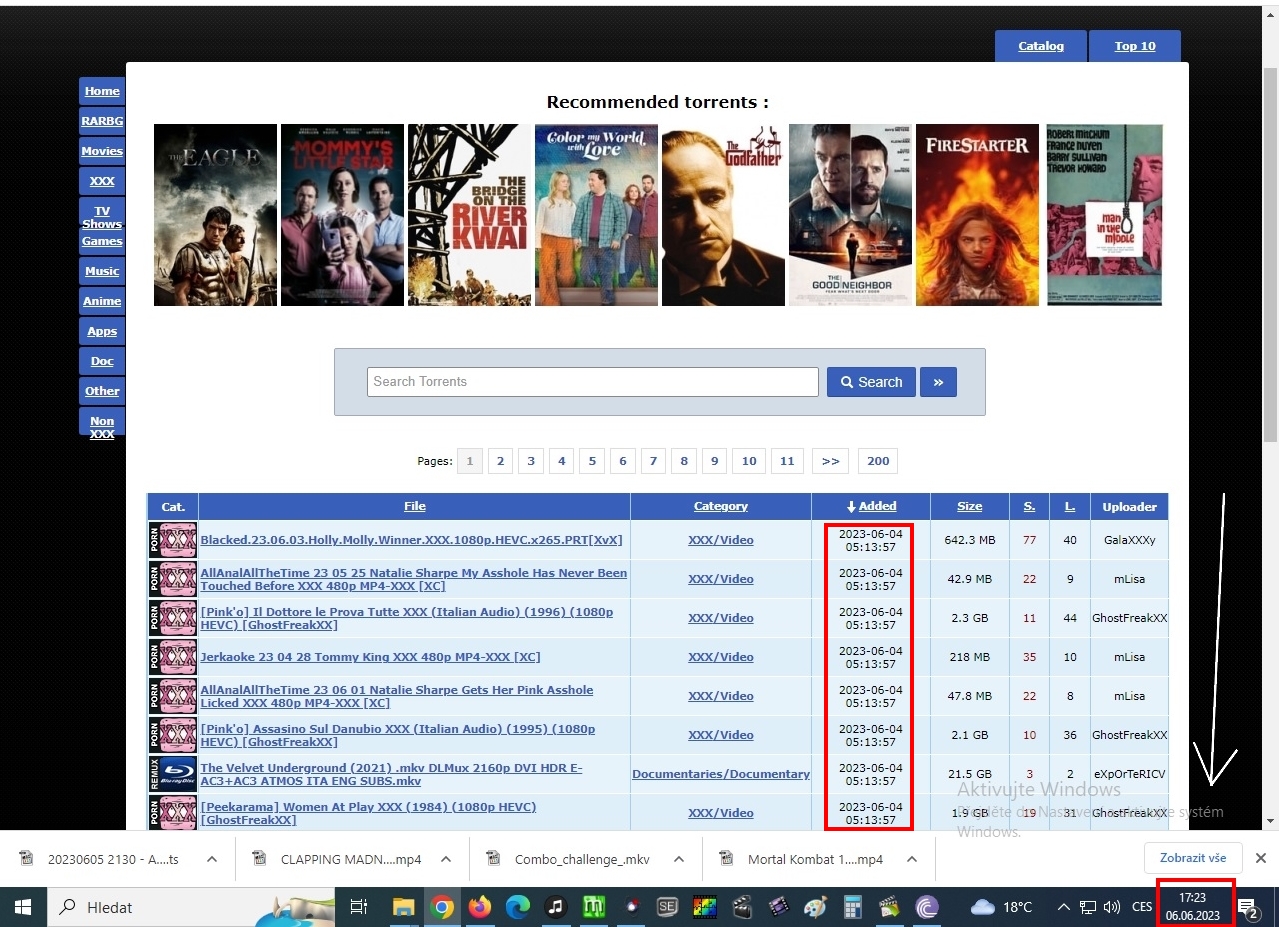Expand advanced search with the » button
Image resolution: width=1279 pixels, height=927 pixels.
[938, 382]
